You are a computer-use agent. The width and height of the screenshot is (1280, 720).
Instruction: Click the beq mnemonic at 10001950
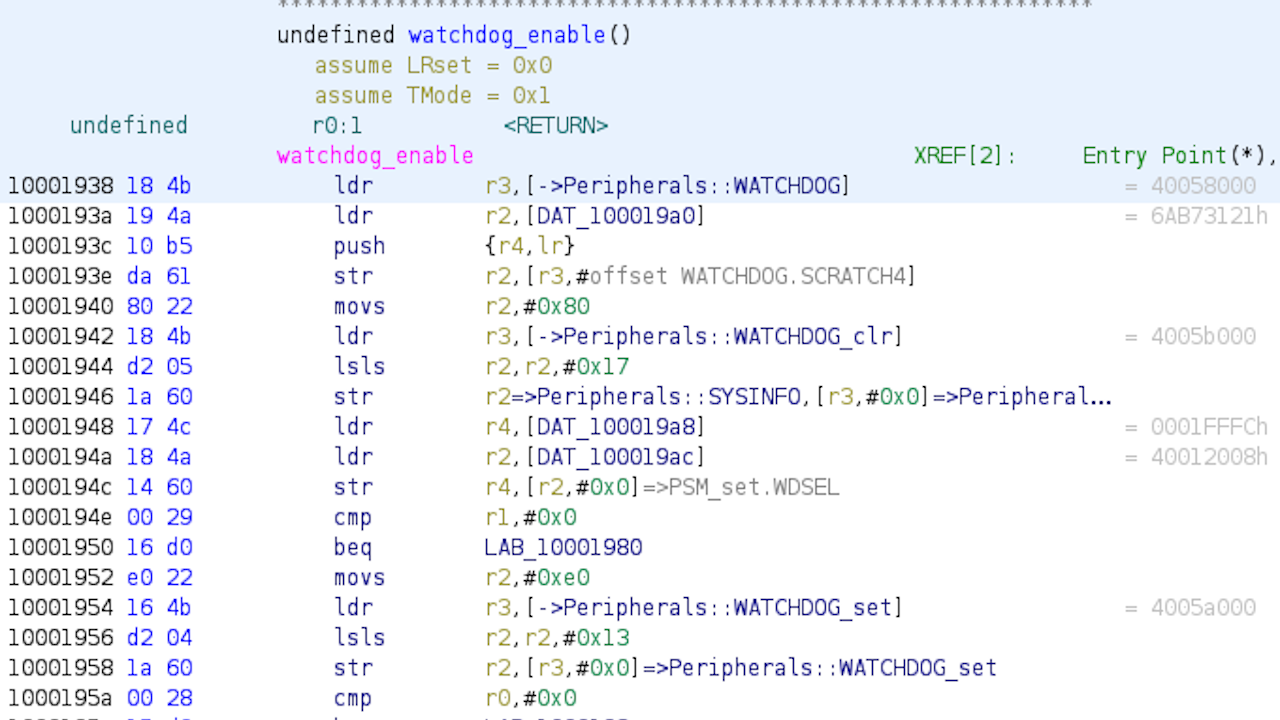352,548
